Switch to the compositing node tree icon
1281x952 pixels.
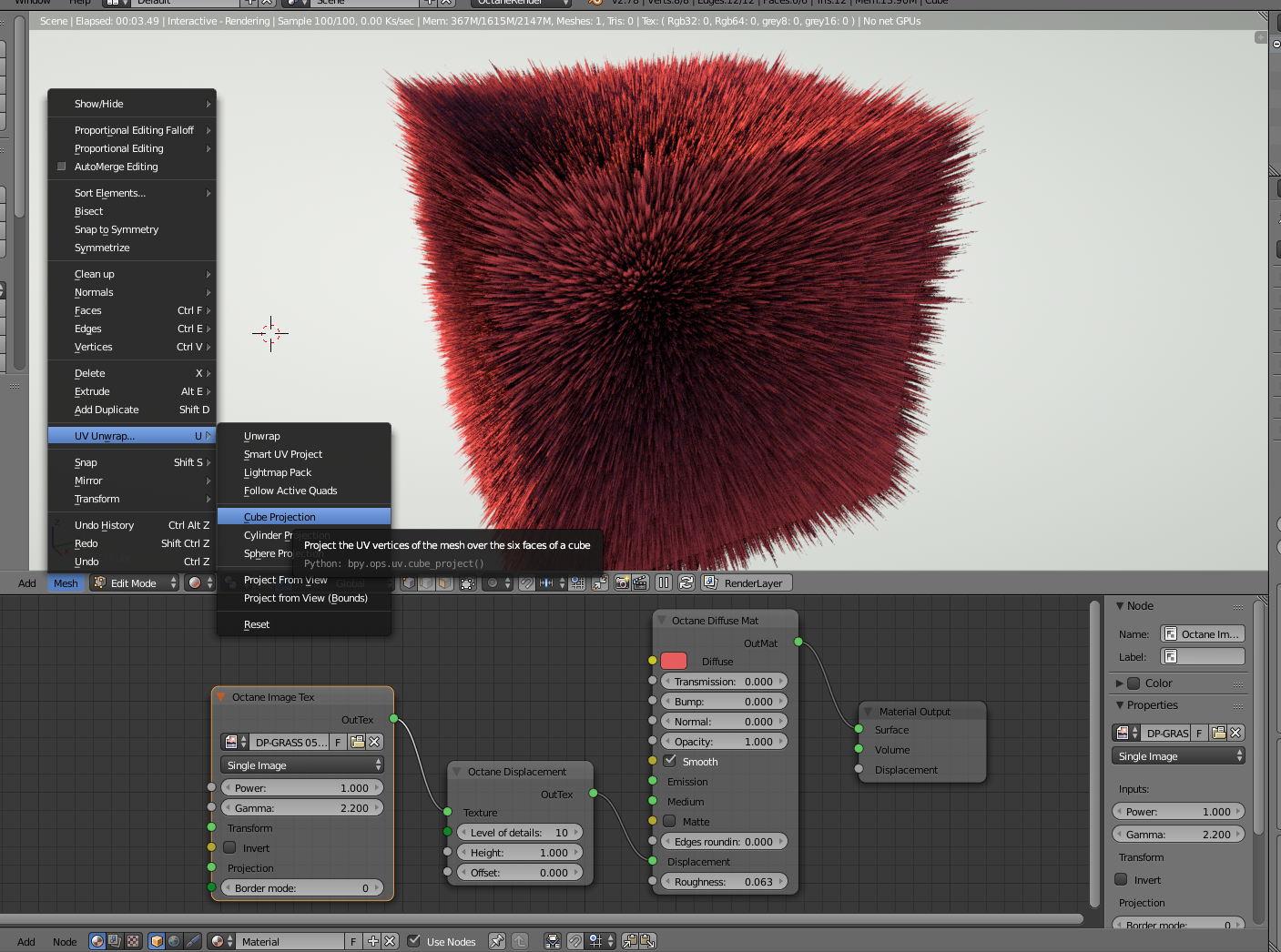point(115,941)
